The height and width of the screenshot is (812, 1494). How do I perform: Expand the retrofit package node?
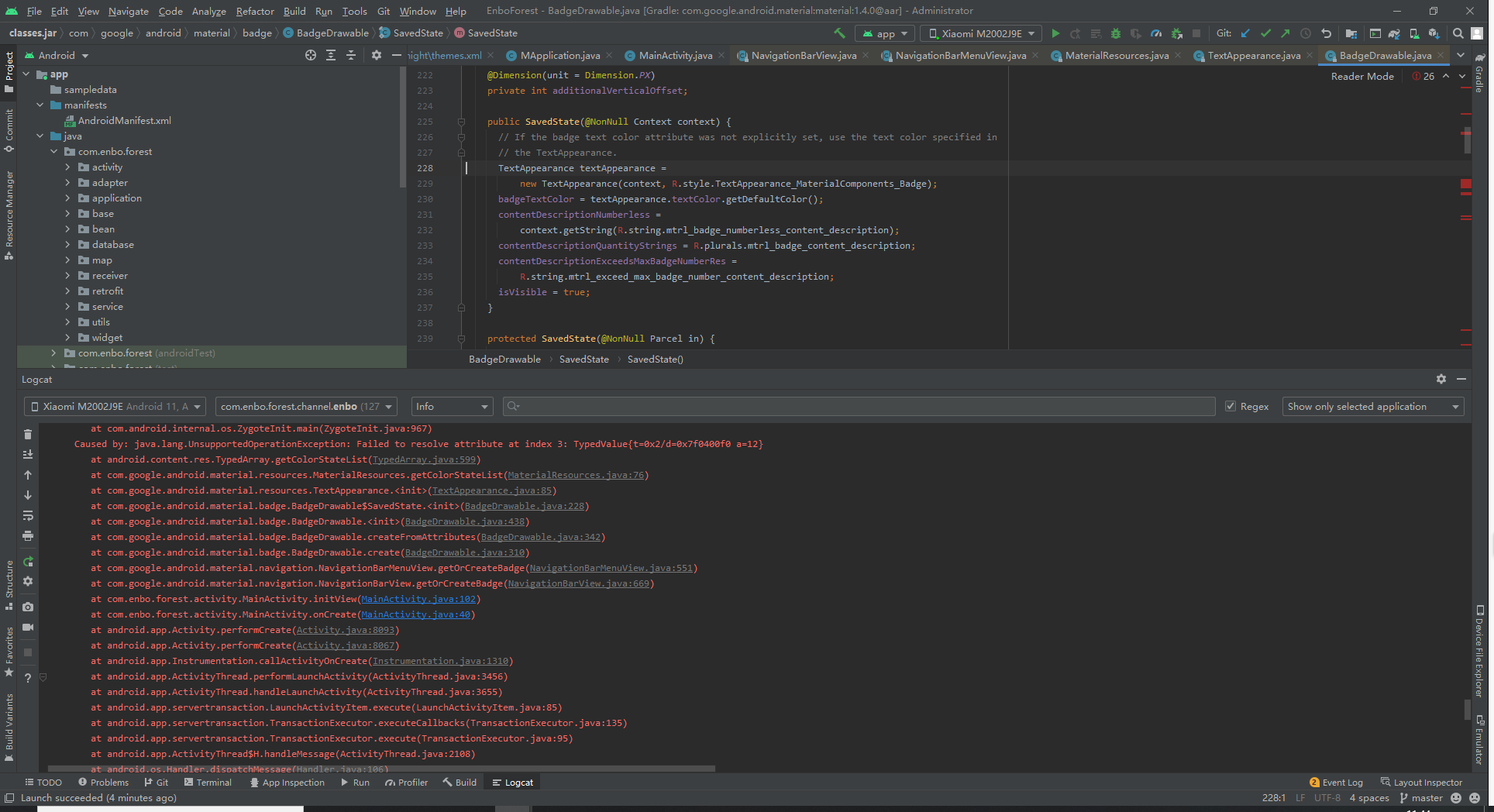coord(67,291)
